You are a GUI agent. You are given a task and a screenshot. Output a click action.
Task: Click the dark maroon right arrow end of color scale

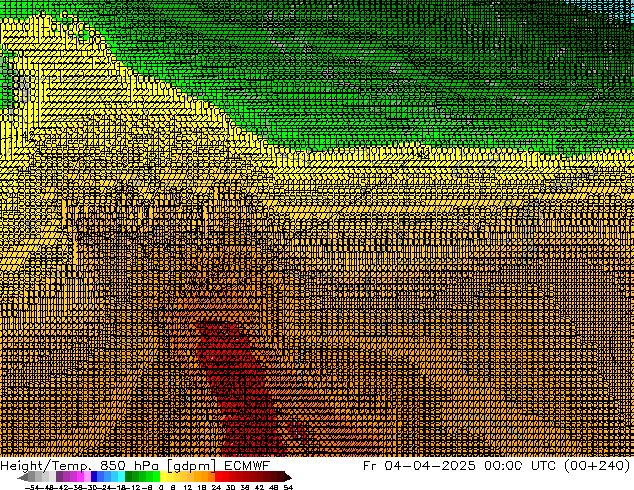287,477
